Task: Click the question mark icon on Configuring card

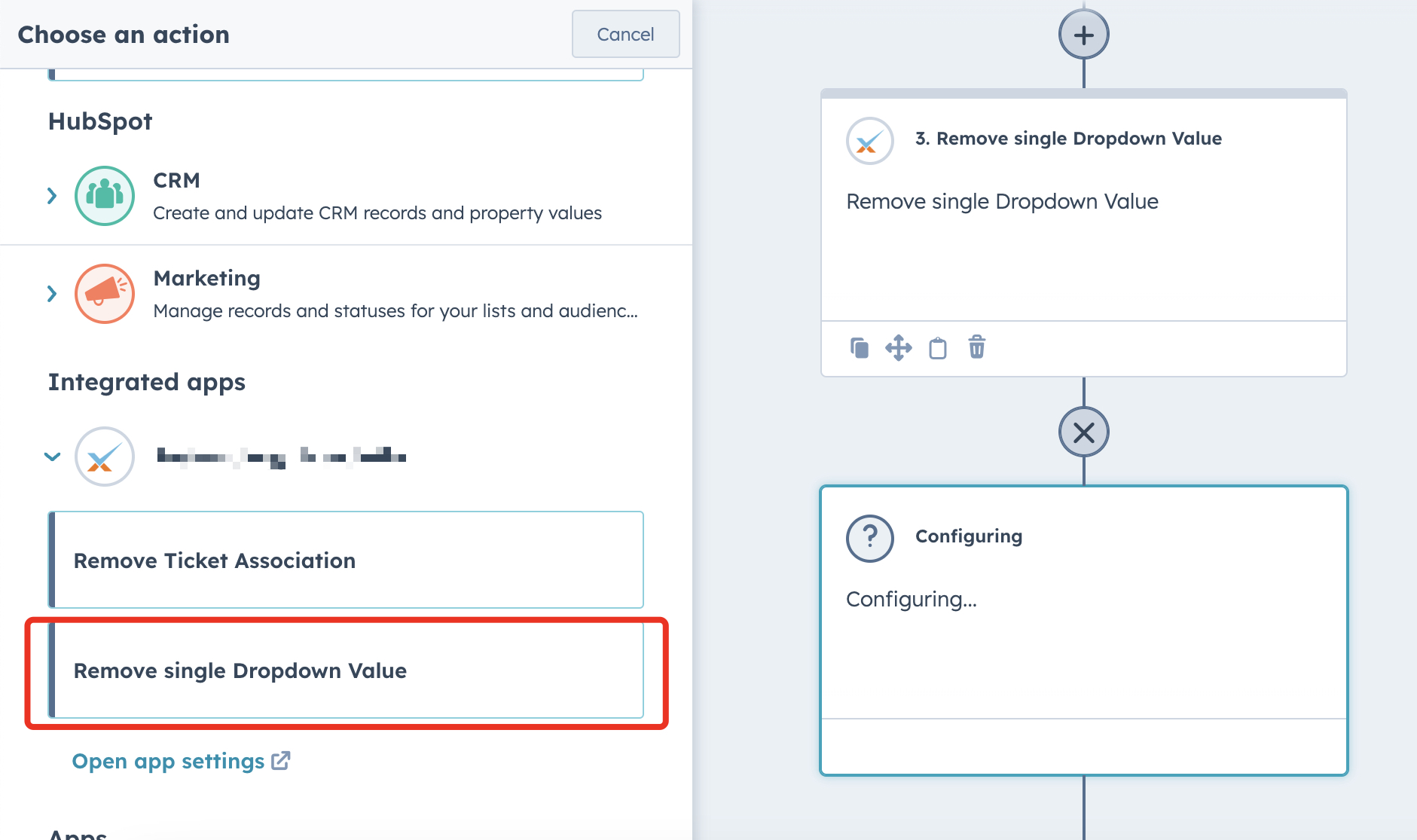Action: coord(869,536)
